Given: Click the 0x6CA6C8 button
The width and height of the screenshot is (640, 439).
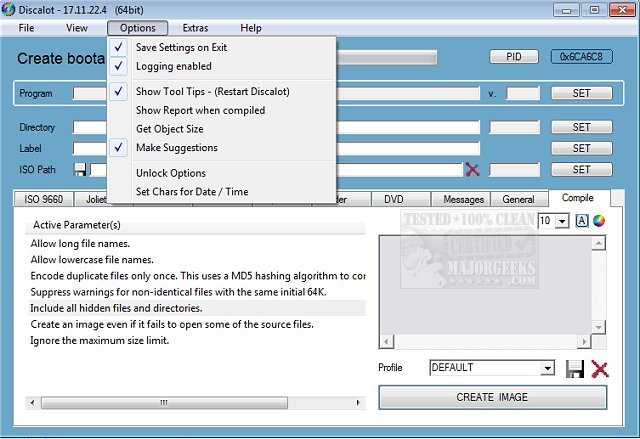Looking at the screenshot, I should point(581,57).
